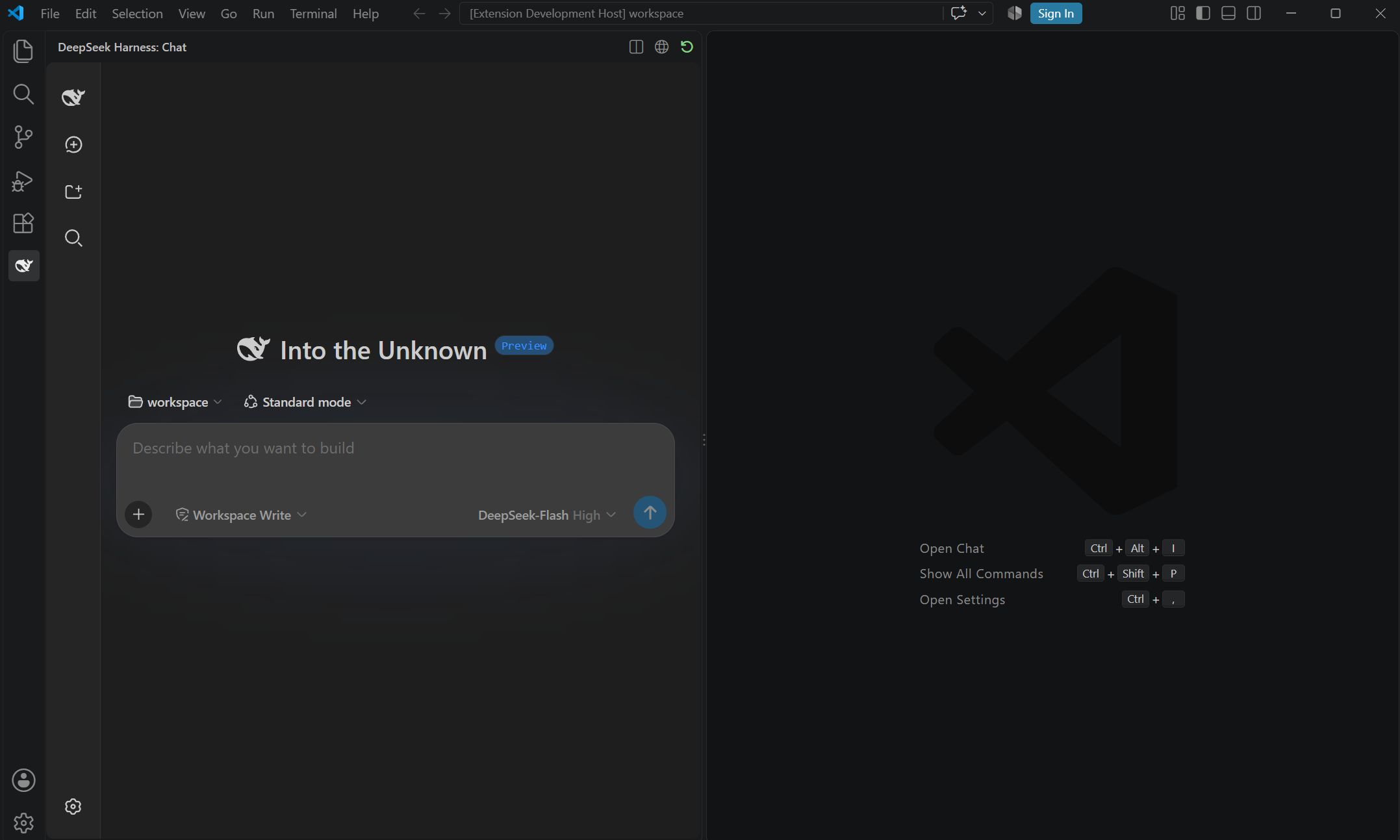The image size is (1400, 840).
Task: Expand the chat dropdown chevron in title bar
Action: point(982,13)
